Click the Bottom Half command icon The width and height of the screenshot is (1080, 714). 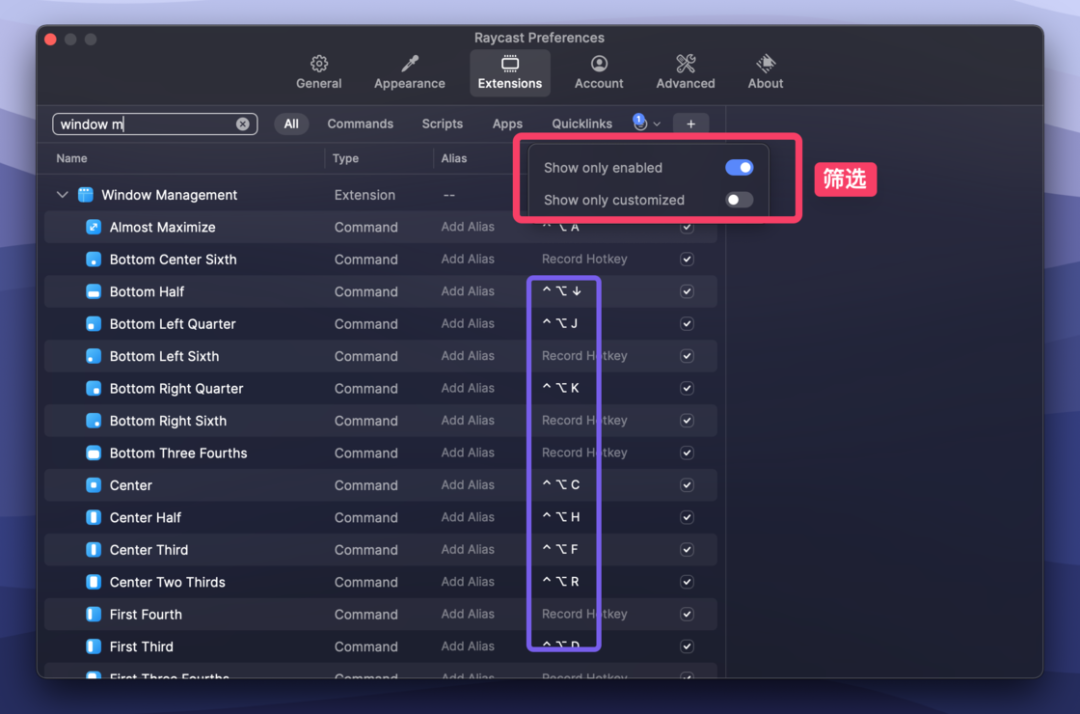pyautogui.click(x=94, y=292)
